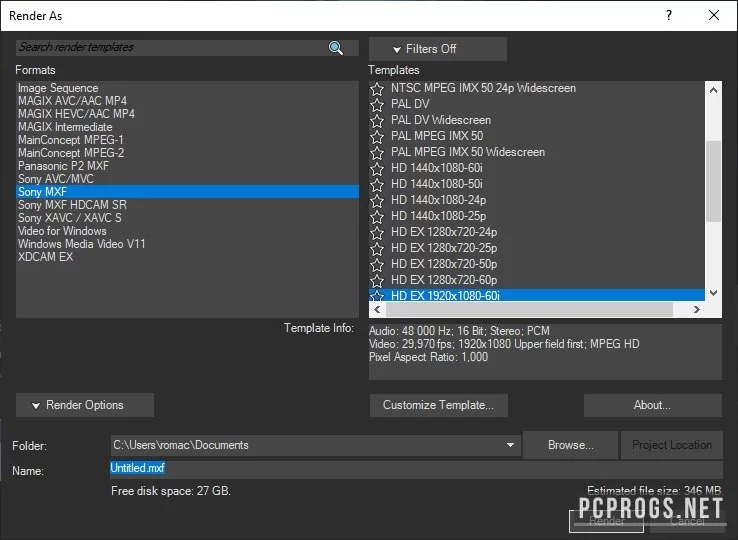The image size is (738, 540).
Task: Select MainConcept MPEG-1 format
Action: point(187,140)
